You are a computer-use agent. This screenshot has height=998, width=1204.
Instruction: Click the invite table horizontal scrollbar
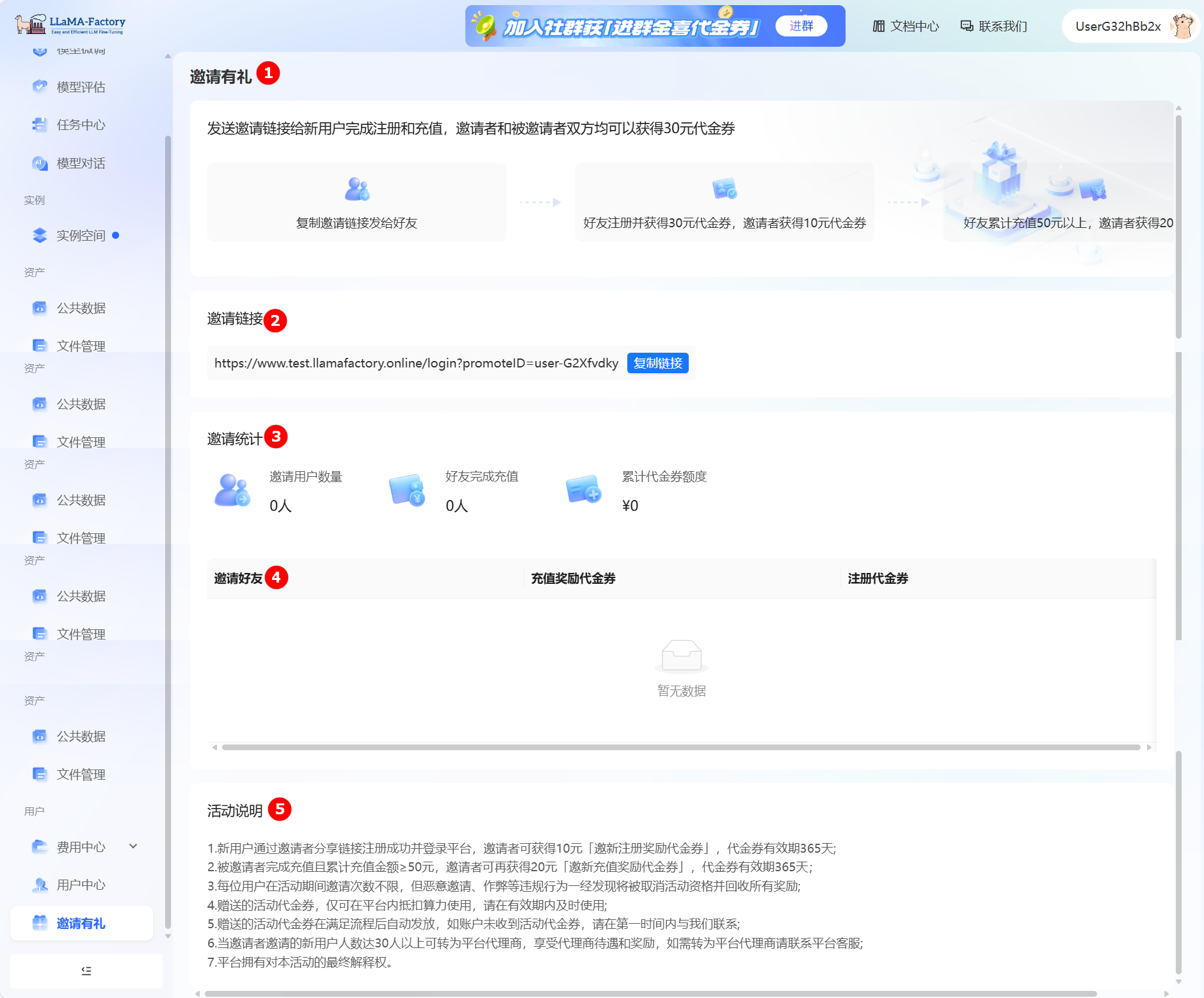[680, 747]
